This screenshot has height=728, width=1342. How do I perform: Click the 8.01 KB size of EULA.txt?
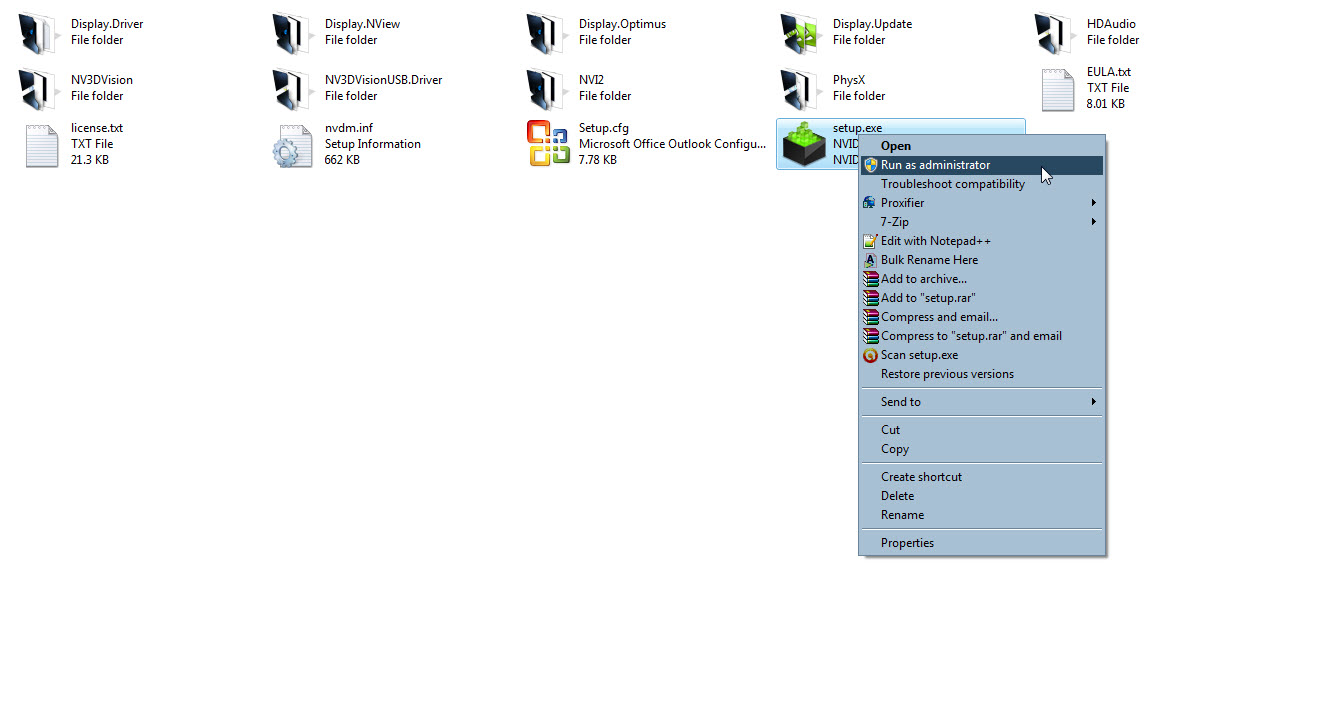tap(1106, 104)
